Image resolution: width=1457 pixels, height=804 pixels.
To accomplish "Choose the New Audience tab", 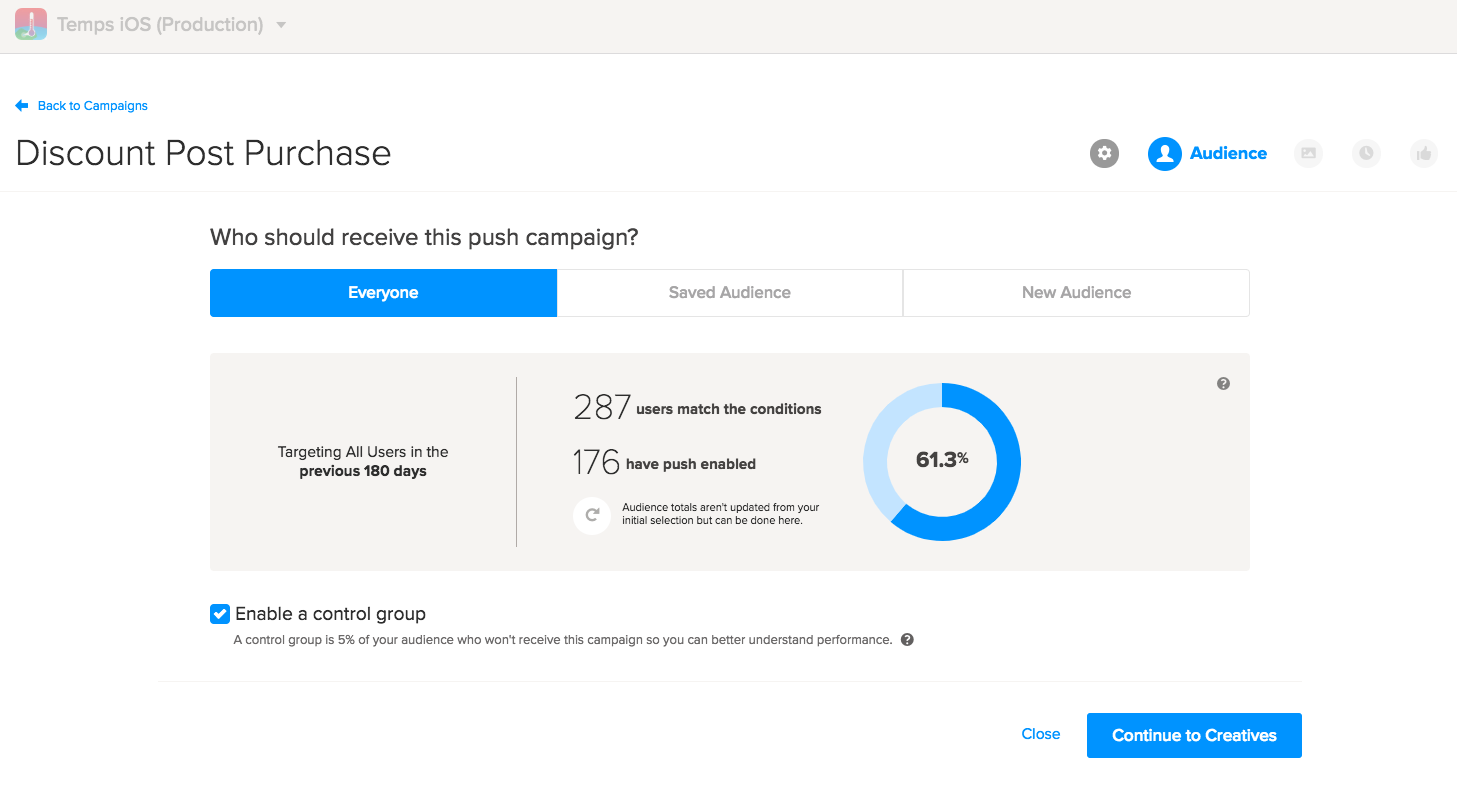I will click(1076, 293).
